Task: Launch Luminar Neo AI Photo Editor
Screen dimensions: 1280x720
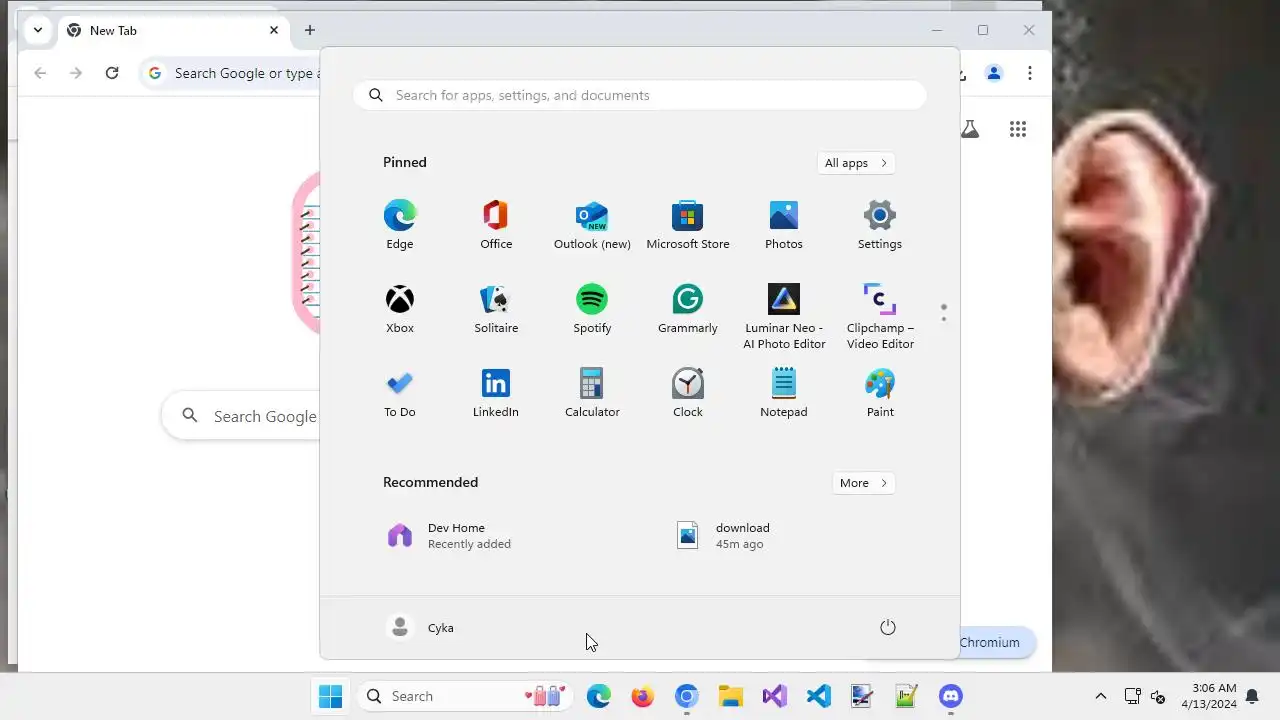Action: (x=784, y=316)
